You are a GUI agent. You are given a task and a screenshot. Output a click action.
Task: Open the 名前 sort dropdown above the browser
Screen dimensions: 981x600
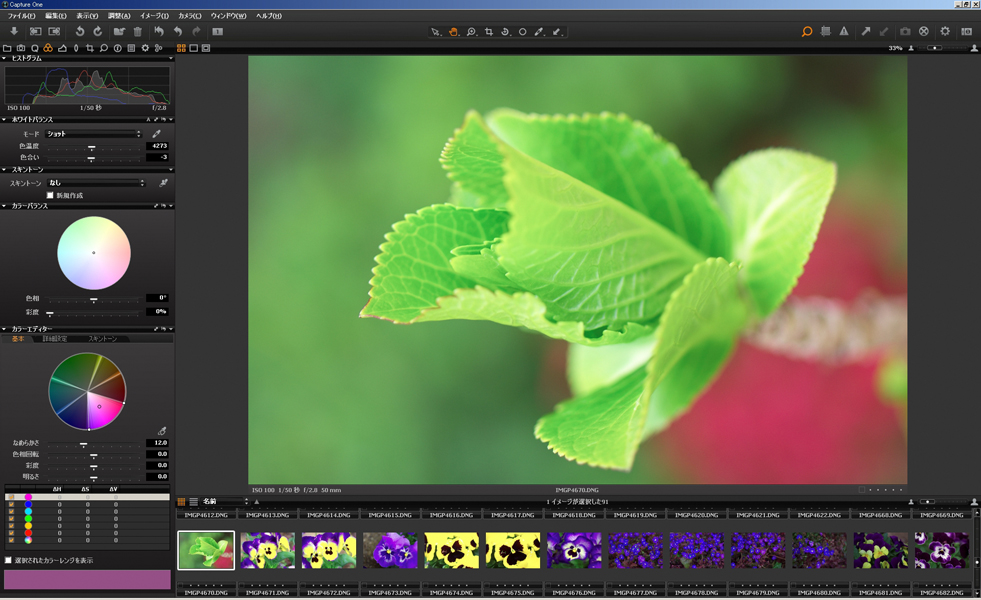click(x=225, y=502)
